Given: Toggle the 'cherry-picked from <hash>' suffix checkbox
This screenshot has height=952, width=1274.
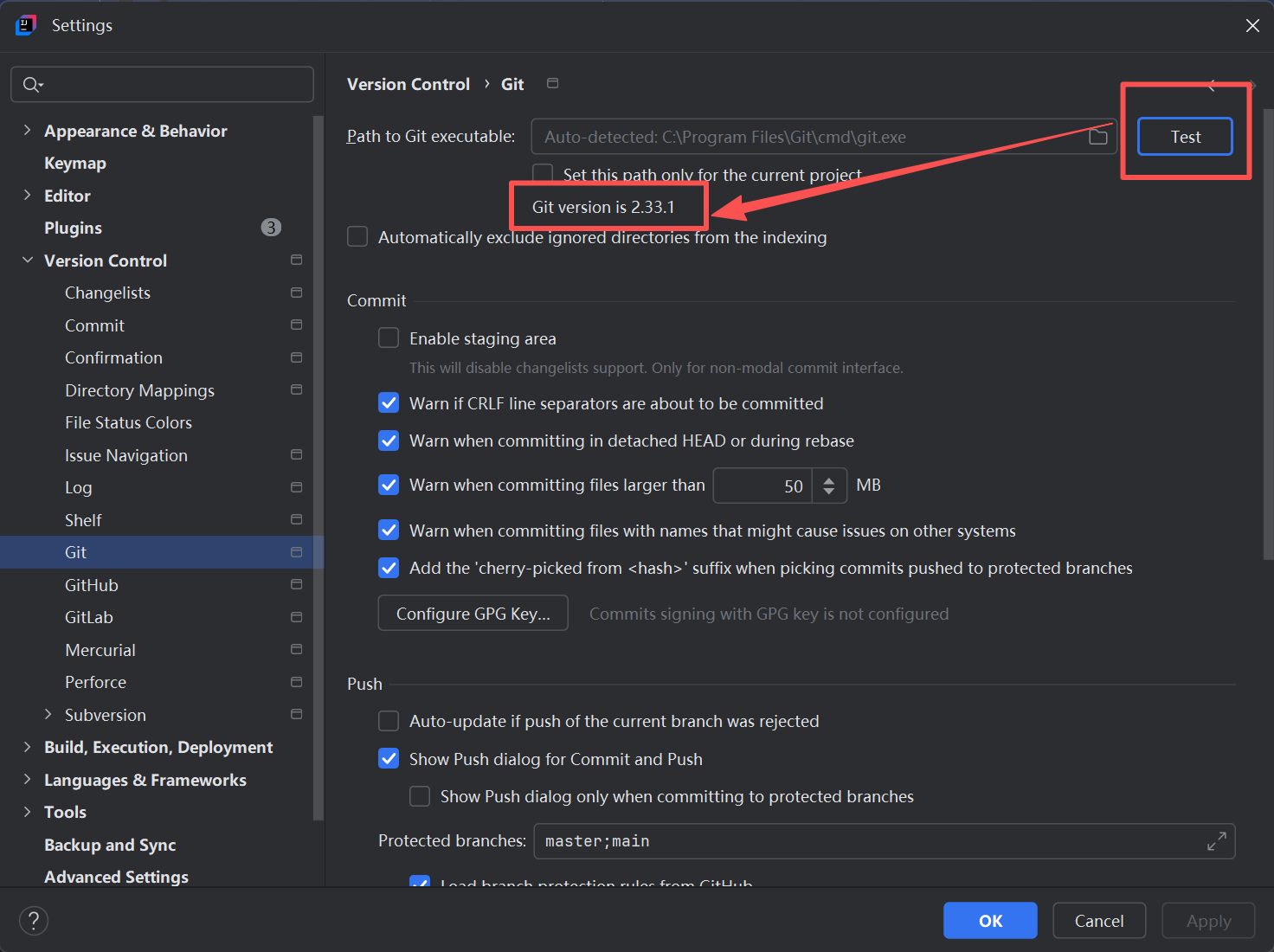Looking at the screenshot, I should (389, 568).
